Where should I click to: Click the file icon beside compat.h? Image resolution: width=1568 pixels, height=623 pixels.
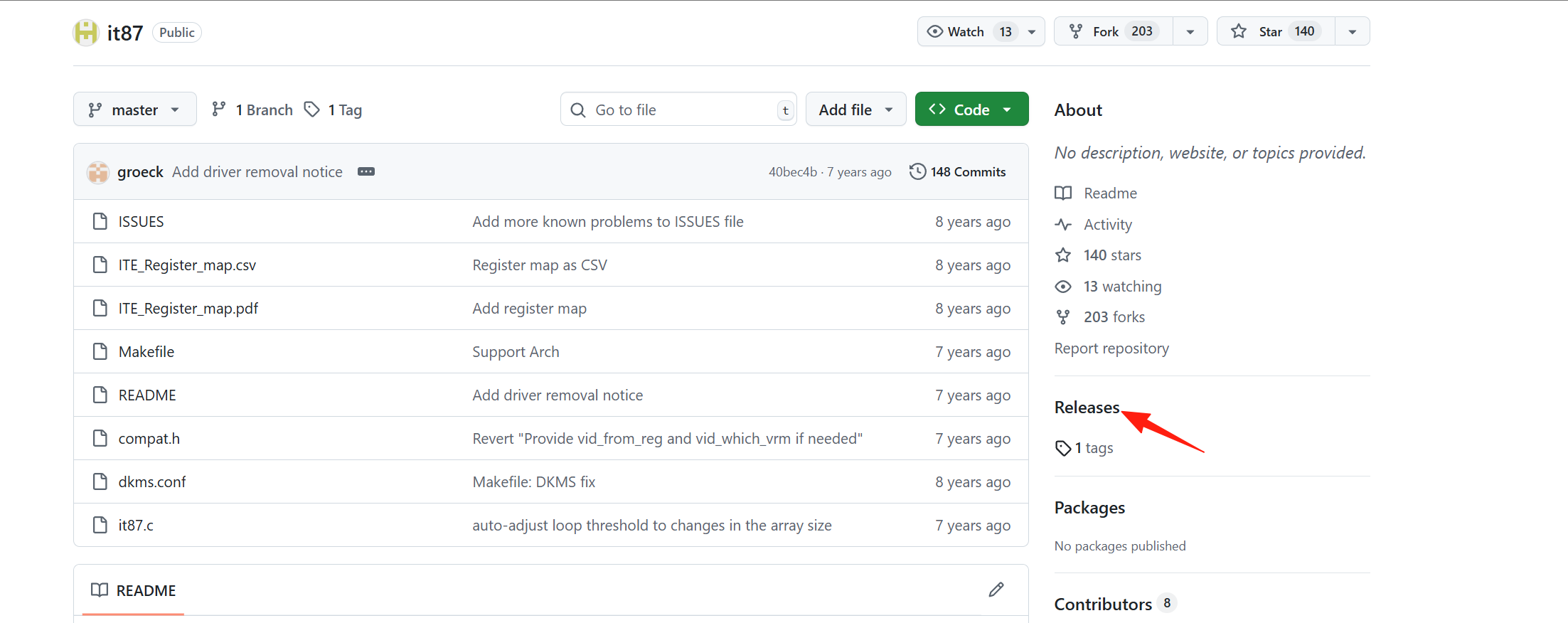point(100,438)
